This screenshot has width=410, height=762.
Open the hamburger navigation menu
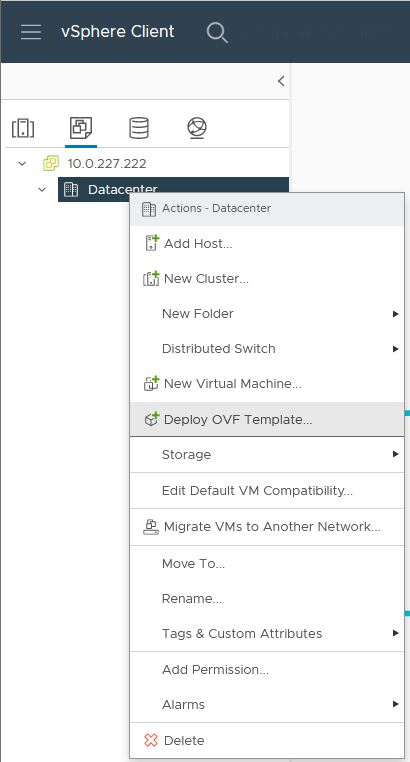31,32
